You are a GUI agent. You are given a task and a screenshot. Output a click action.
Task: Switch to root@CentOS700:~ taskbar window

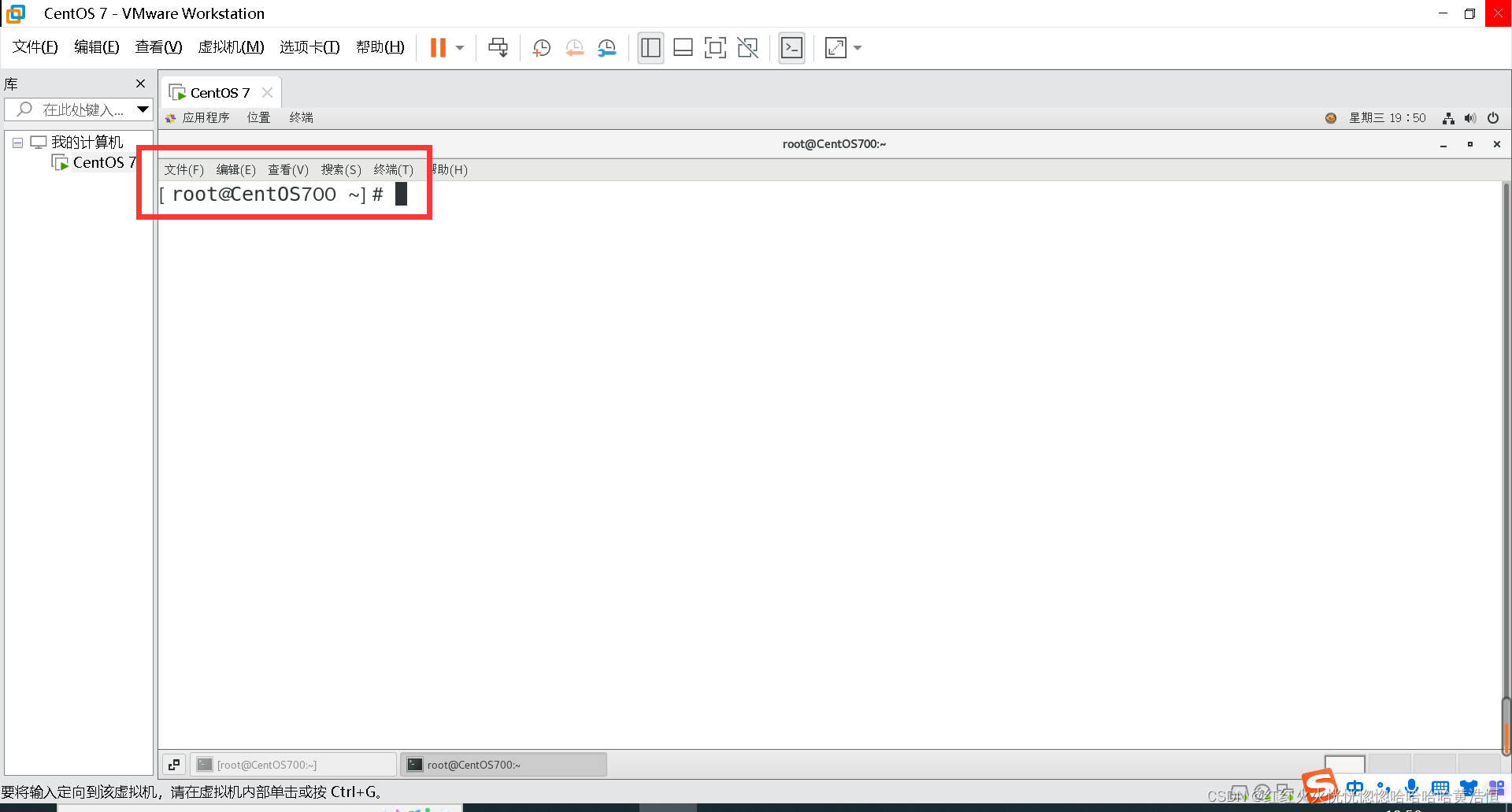tap(504, 765)
